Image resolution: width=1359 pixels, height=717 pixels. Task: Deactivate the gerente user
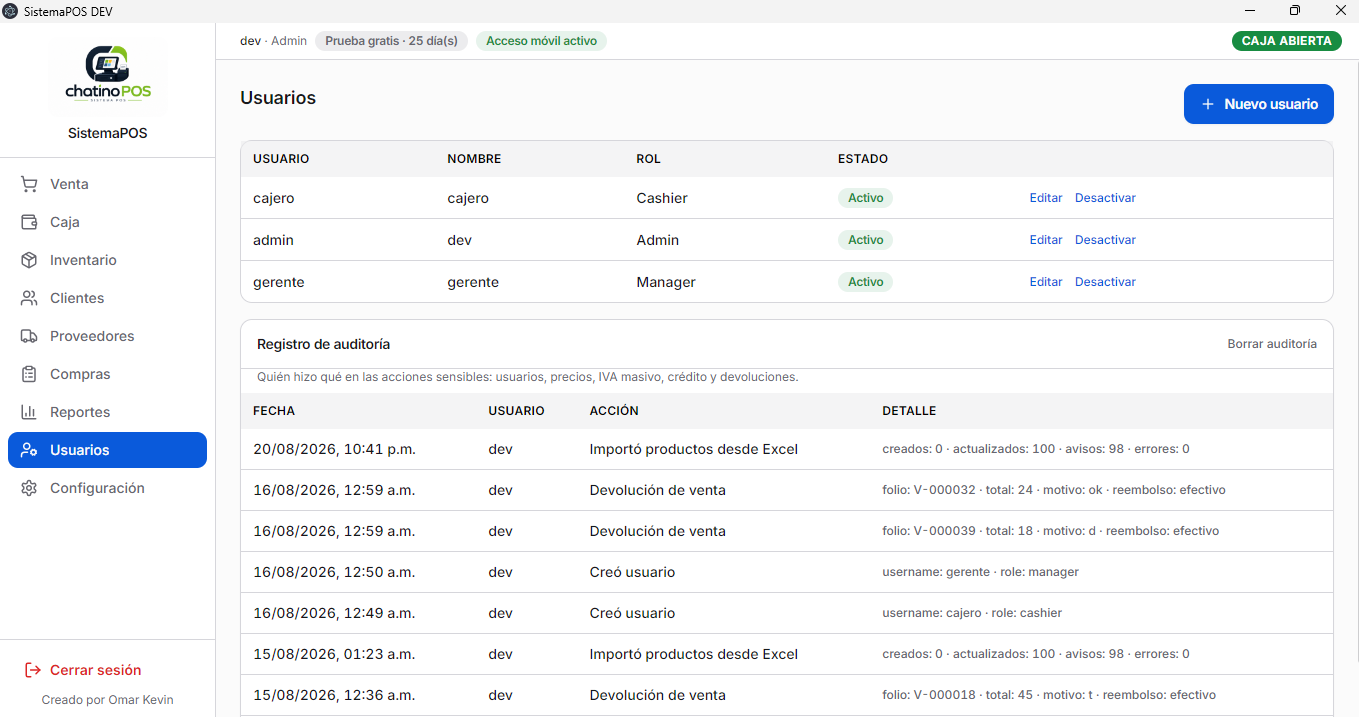tap(1105, 282)
